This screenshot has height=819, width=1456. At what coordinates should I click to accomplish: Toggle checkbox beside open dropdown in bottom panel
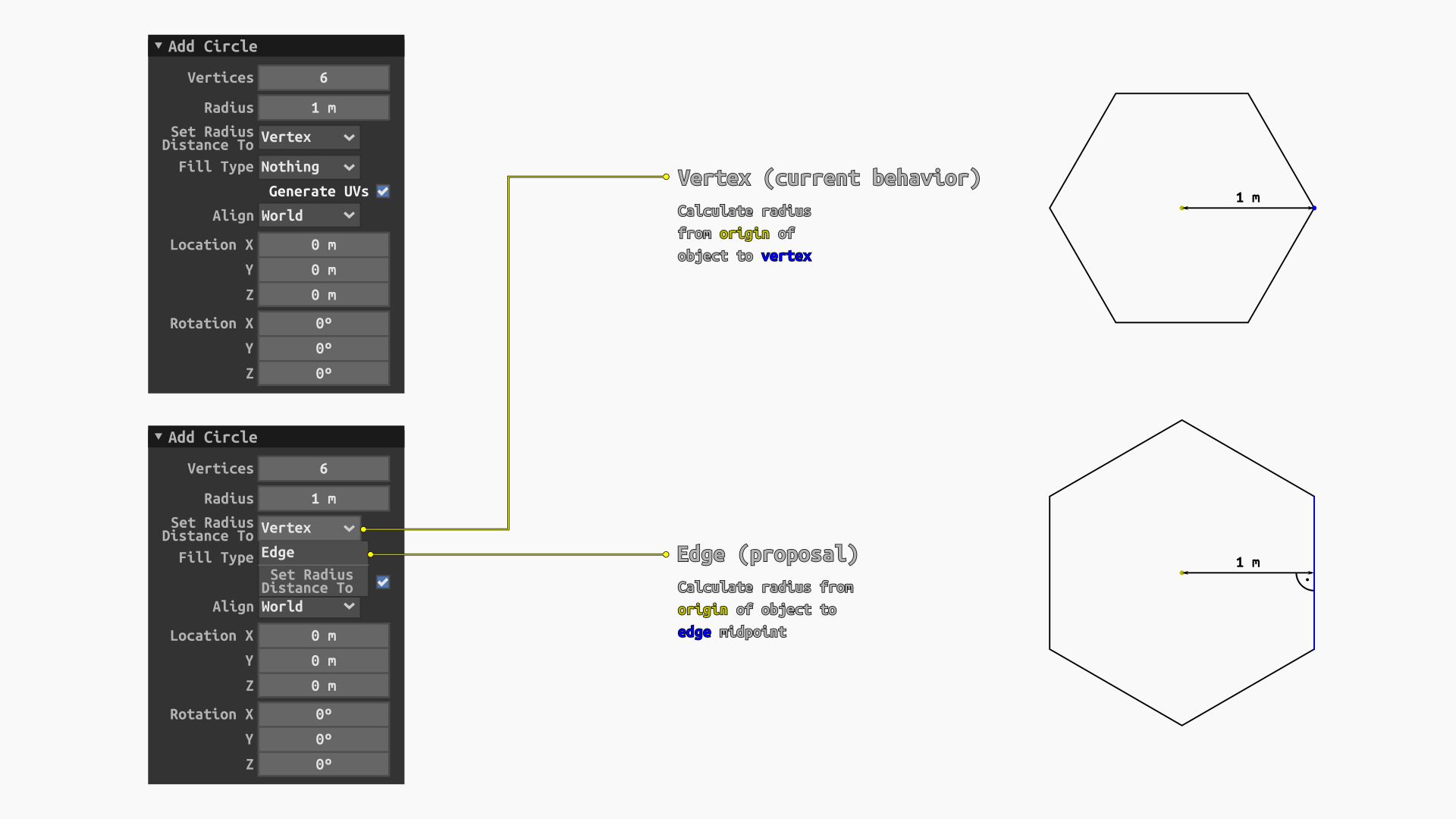coord(383,582)
